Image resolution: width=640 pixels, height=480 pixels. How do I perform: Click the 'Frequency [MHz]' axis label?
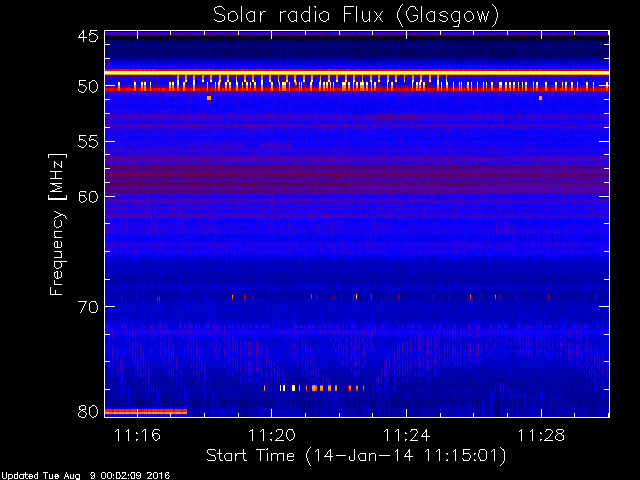click(x=57, y=224)
